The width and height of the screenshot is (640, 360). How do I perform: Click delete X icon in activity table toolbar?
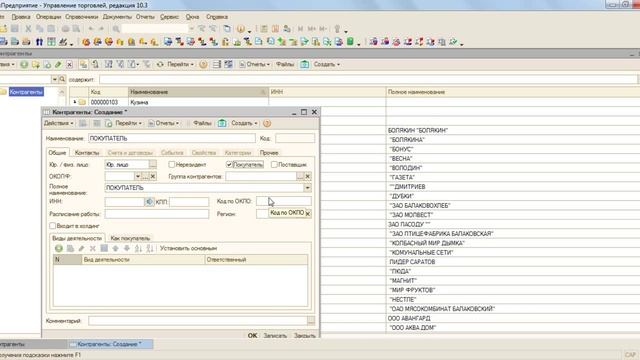93,248
